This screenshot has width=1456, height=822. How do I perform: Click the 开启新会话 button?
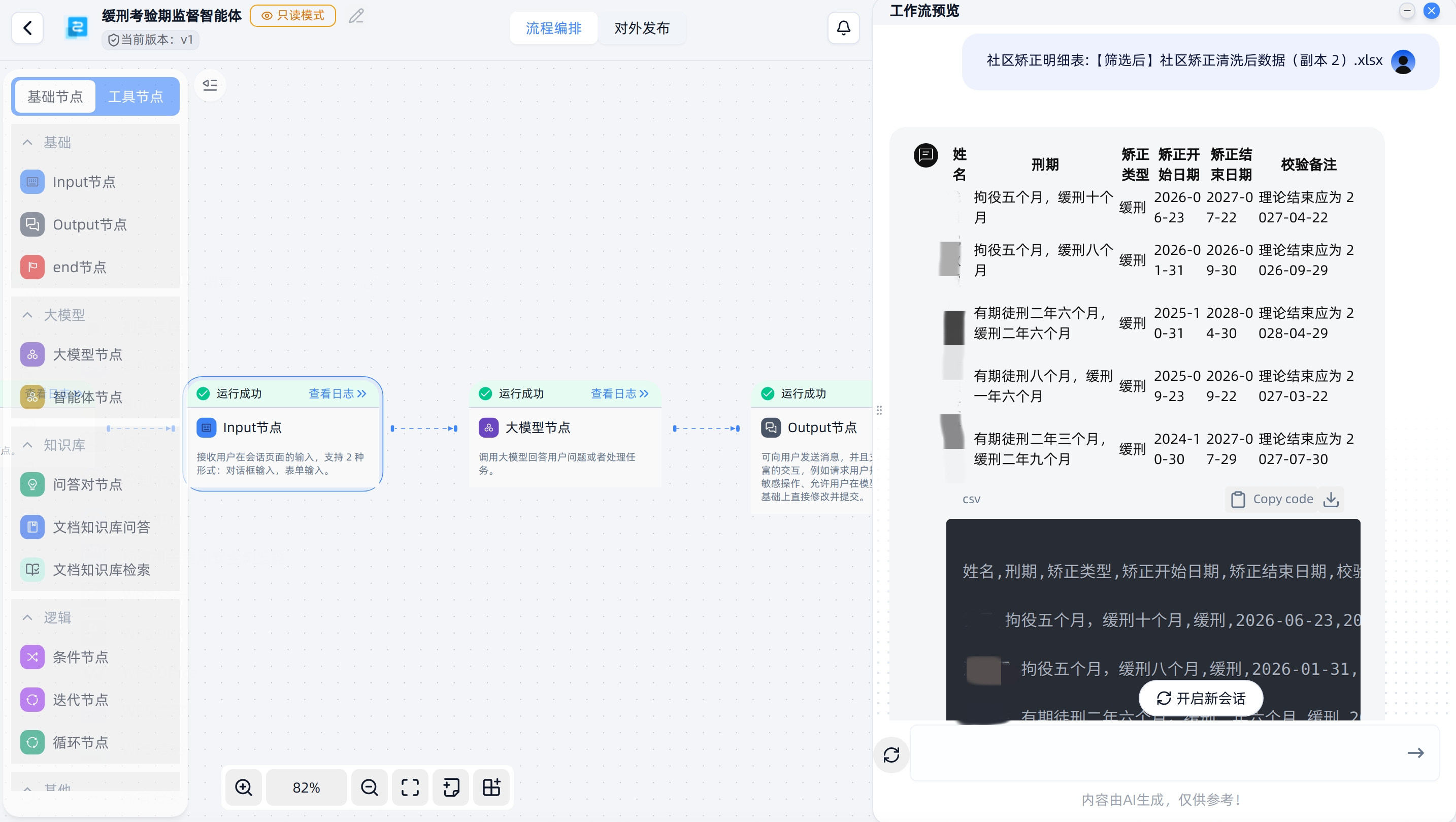tap(1201, 698)
